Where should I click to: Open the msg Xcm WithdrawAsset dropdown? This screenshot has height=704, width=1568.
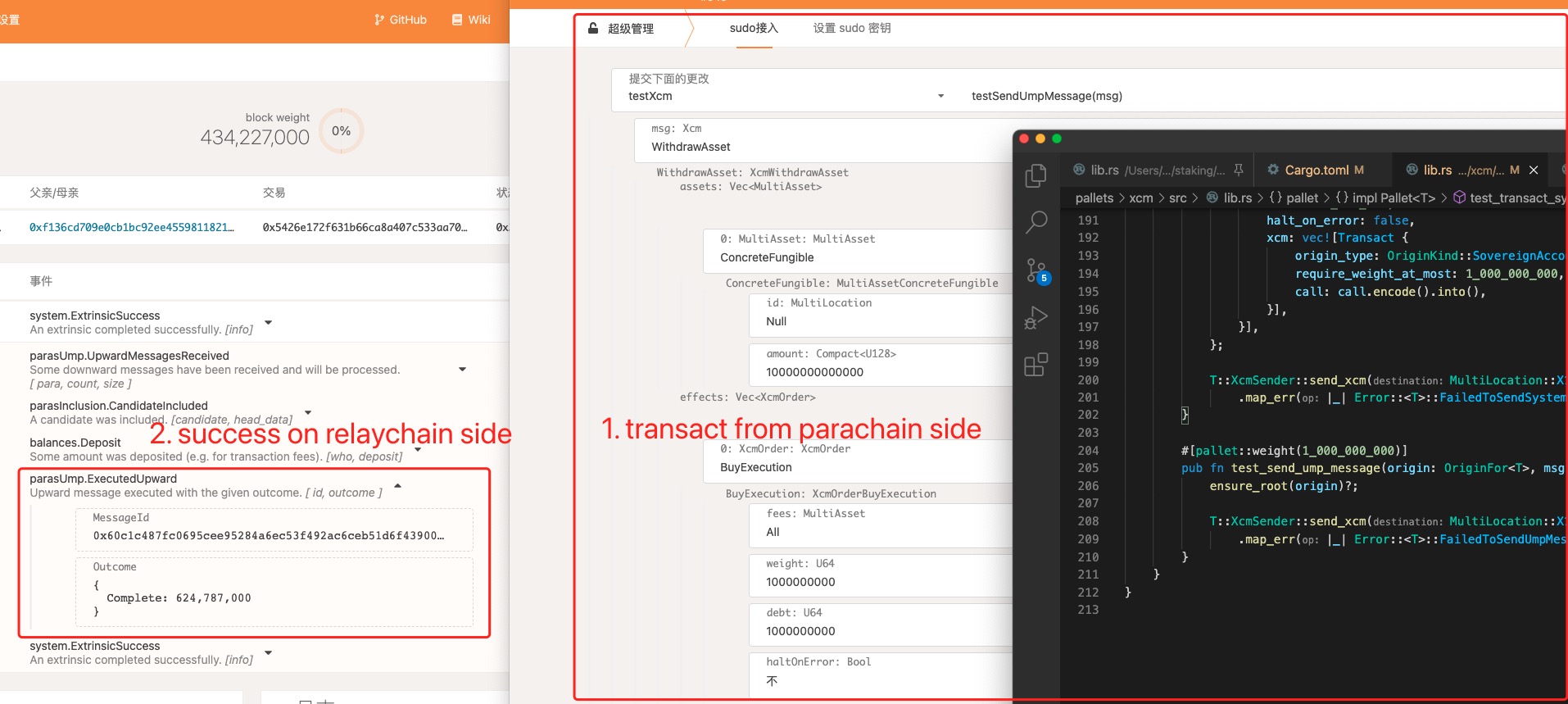coord(823,140)
